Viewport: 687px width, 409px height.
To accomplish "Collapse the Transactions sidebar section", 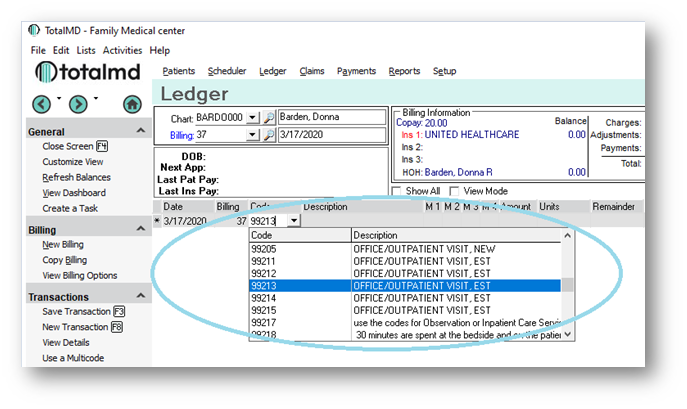I will [x=138, y=296].
